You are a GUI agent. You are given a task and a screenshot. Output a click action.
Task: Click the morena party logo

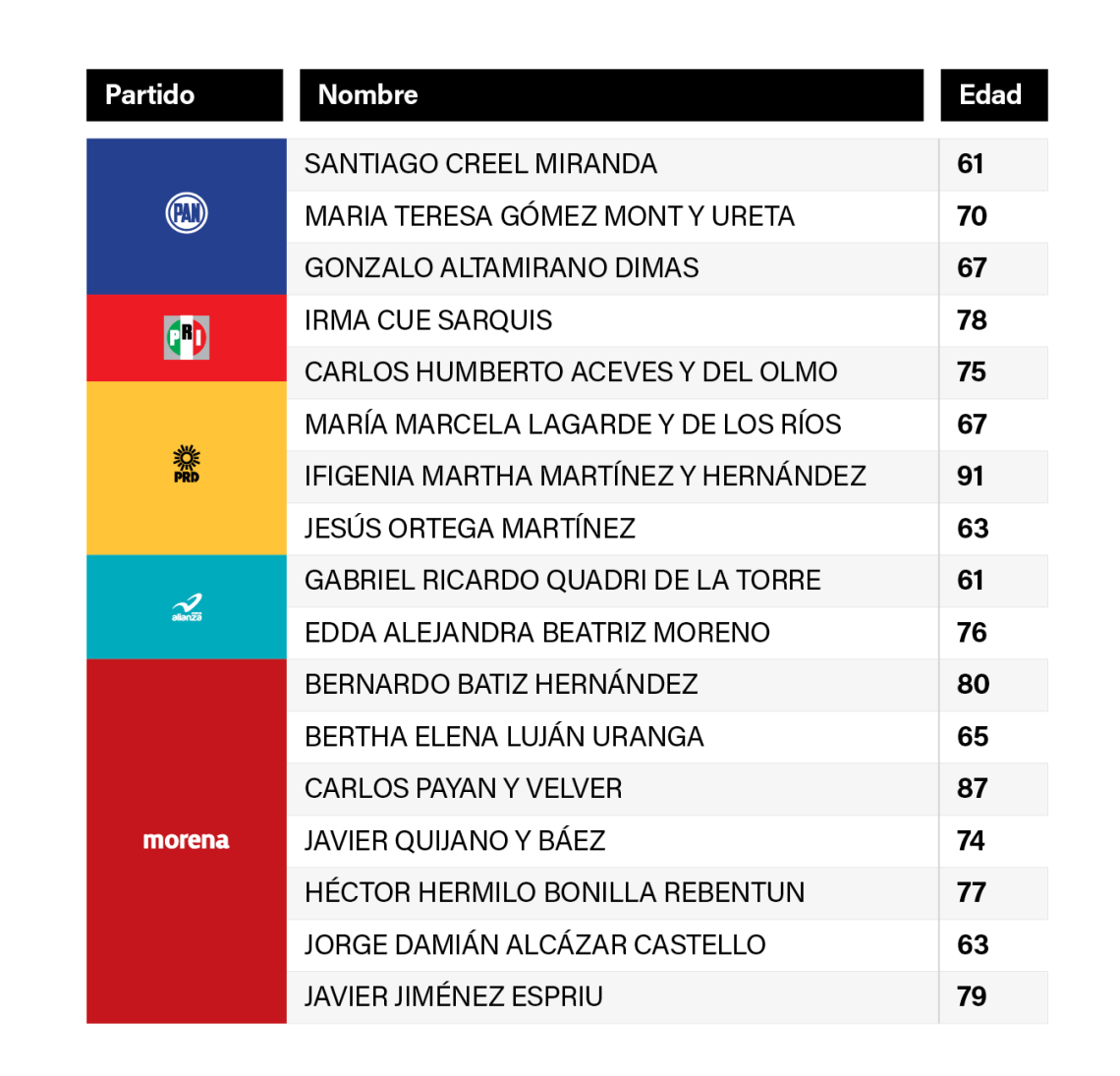pyautogui.click(x=187, y=840)
